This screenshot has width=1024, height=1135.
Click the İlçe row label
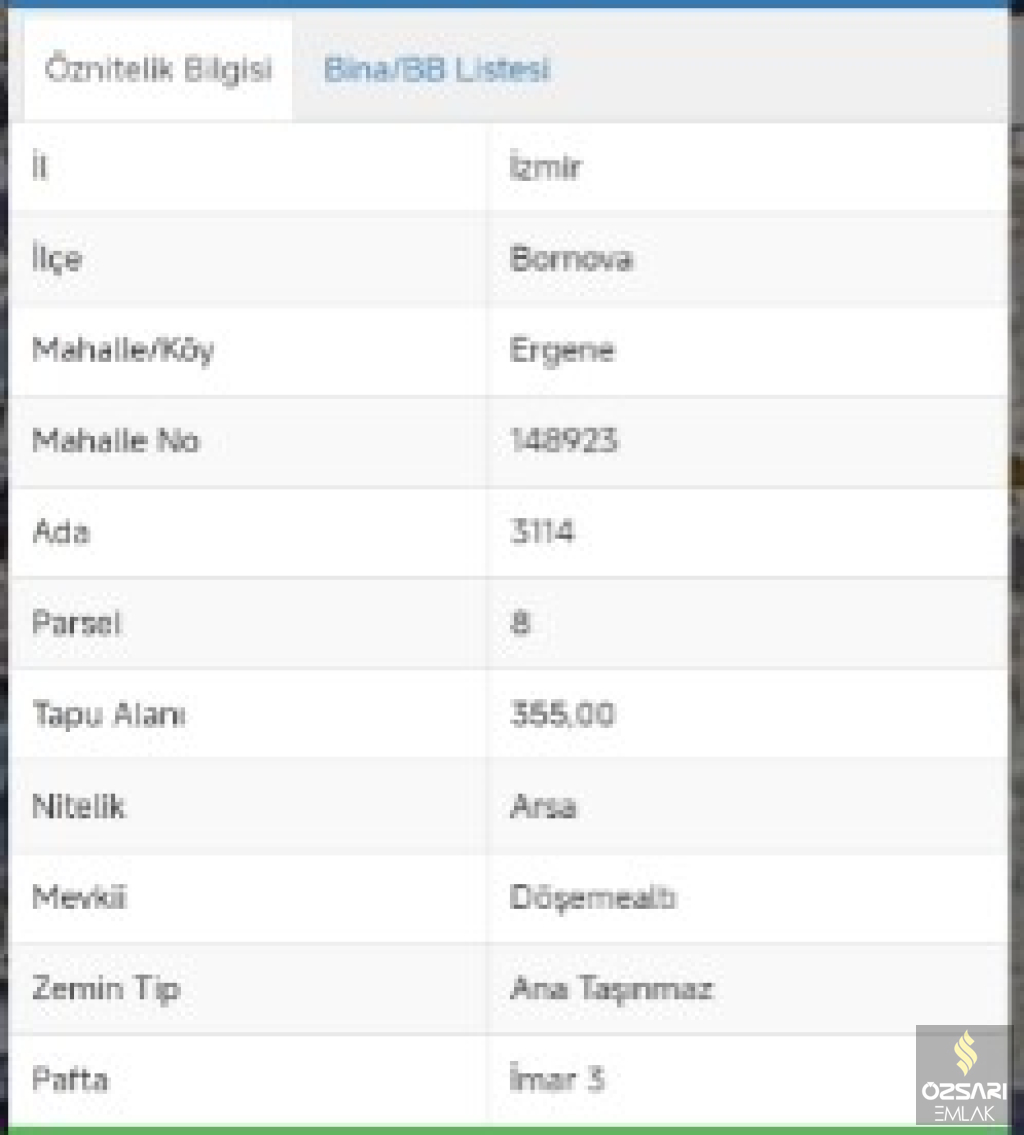pyautogui.click(x=57, y=259)
